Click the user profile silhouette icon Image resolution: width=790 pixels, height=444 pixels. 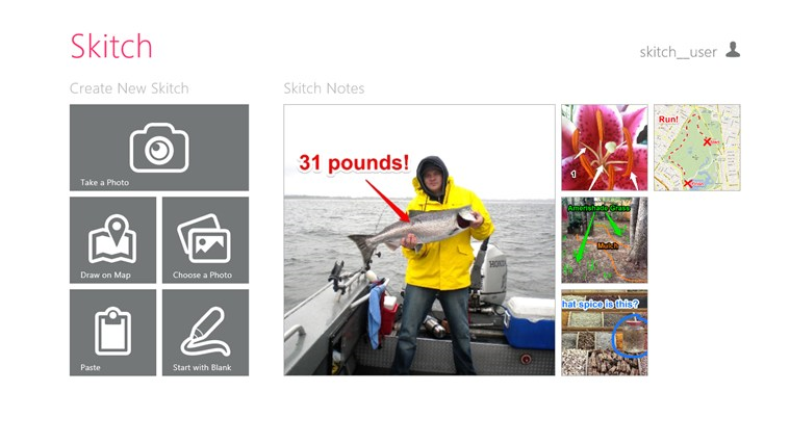(733, 50)
